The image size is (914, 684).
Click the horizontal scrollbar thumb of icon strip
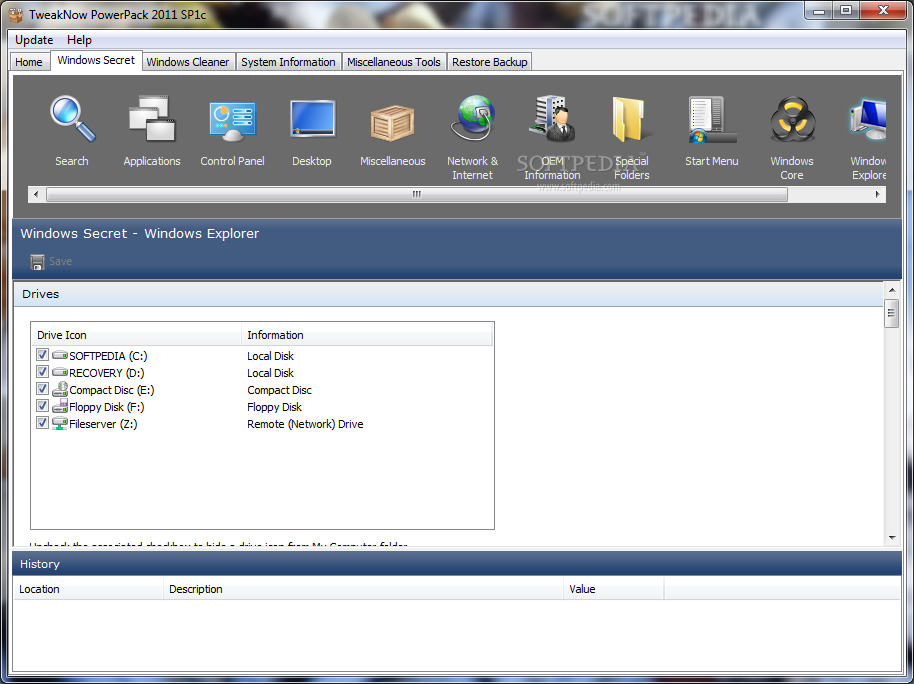417,194
